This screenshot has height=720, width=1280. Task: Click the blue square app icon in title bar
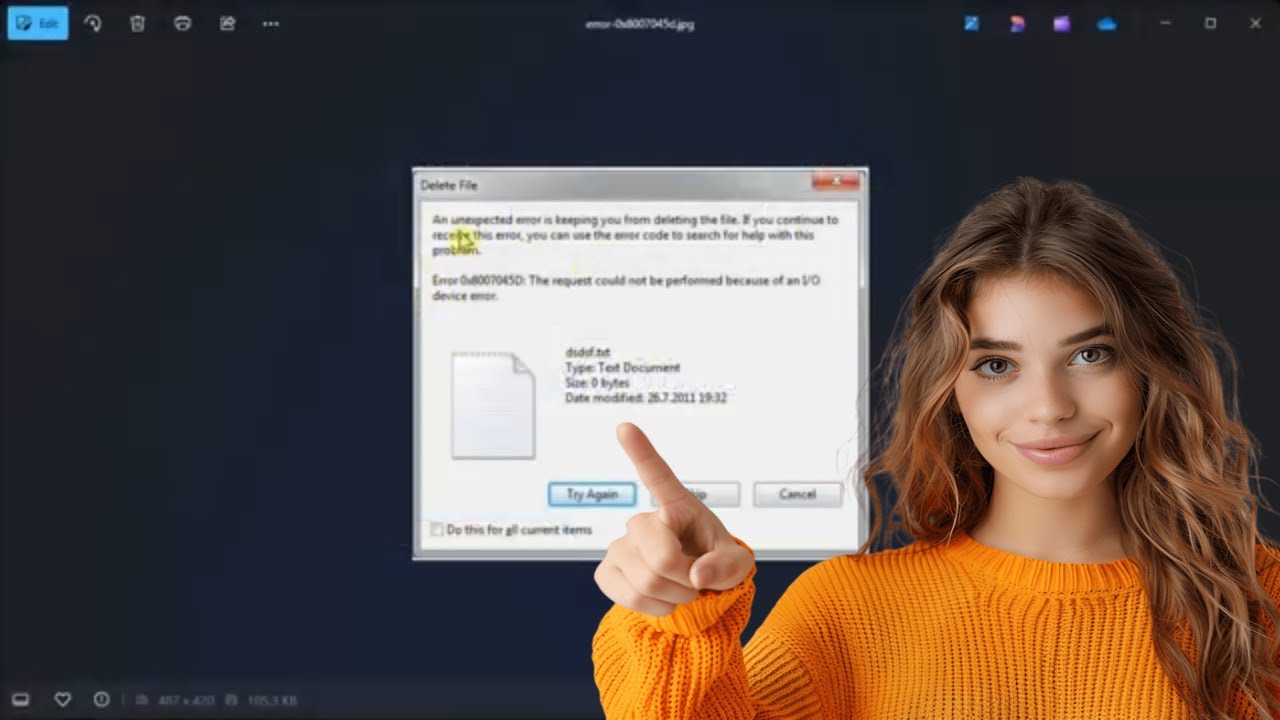click(972, 23)
